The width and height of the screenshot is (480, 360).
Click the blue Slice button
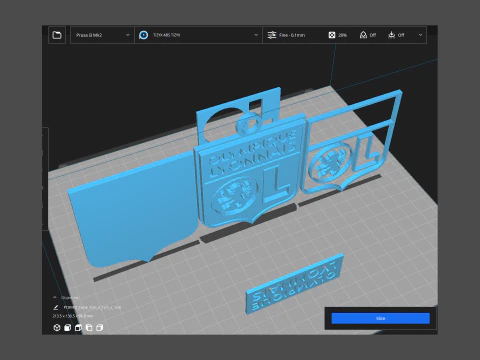click(381, 318)
